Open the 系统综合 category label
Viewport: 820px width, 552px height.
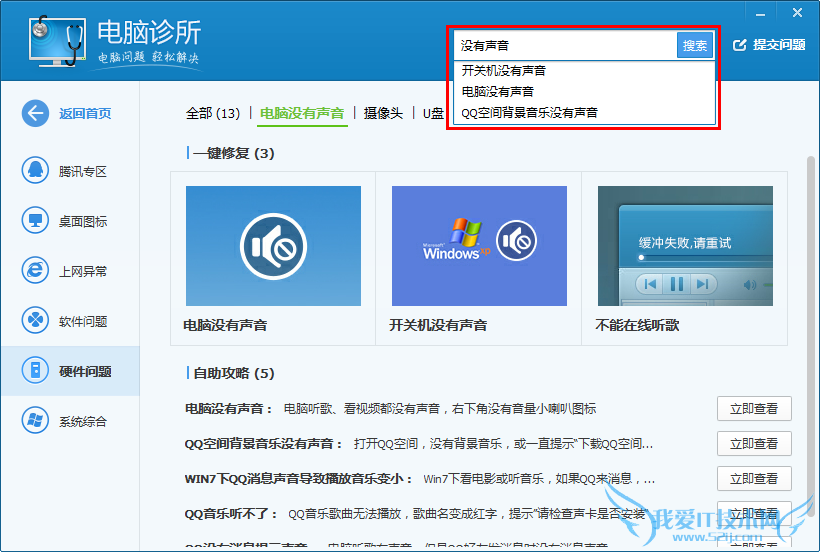pos(83,422)
